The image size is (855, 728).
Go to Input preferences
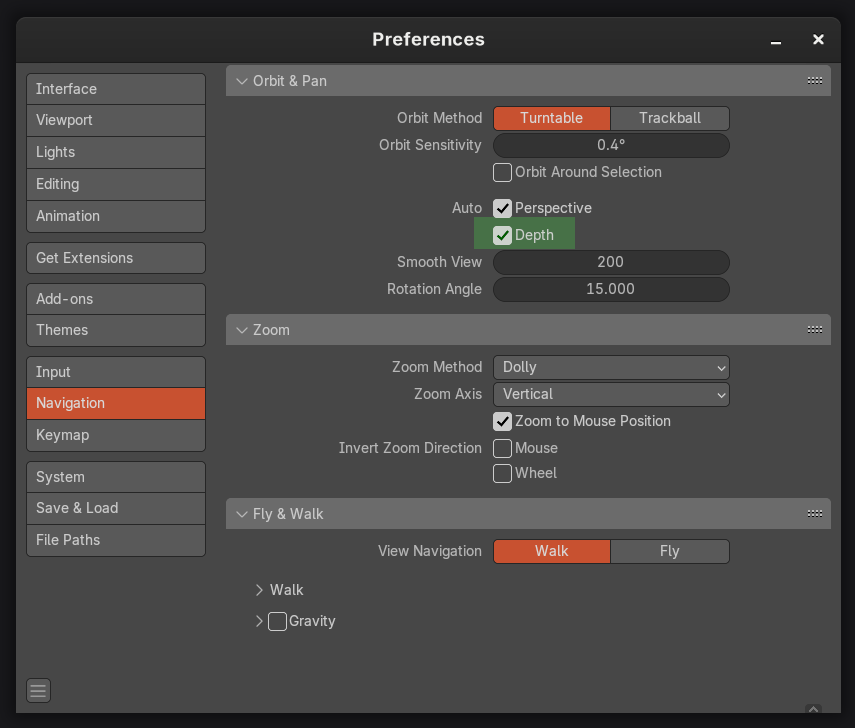116,372
